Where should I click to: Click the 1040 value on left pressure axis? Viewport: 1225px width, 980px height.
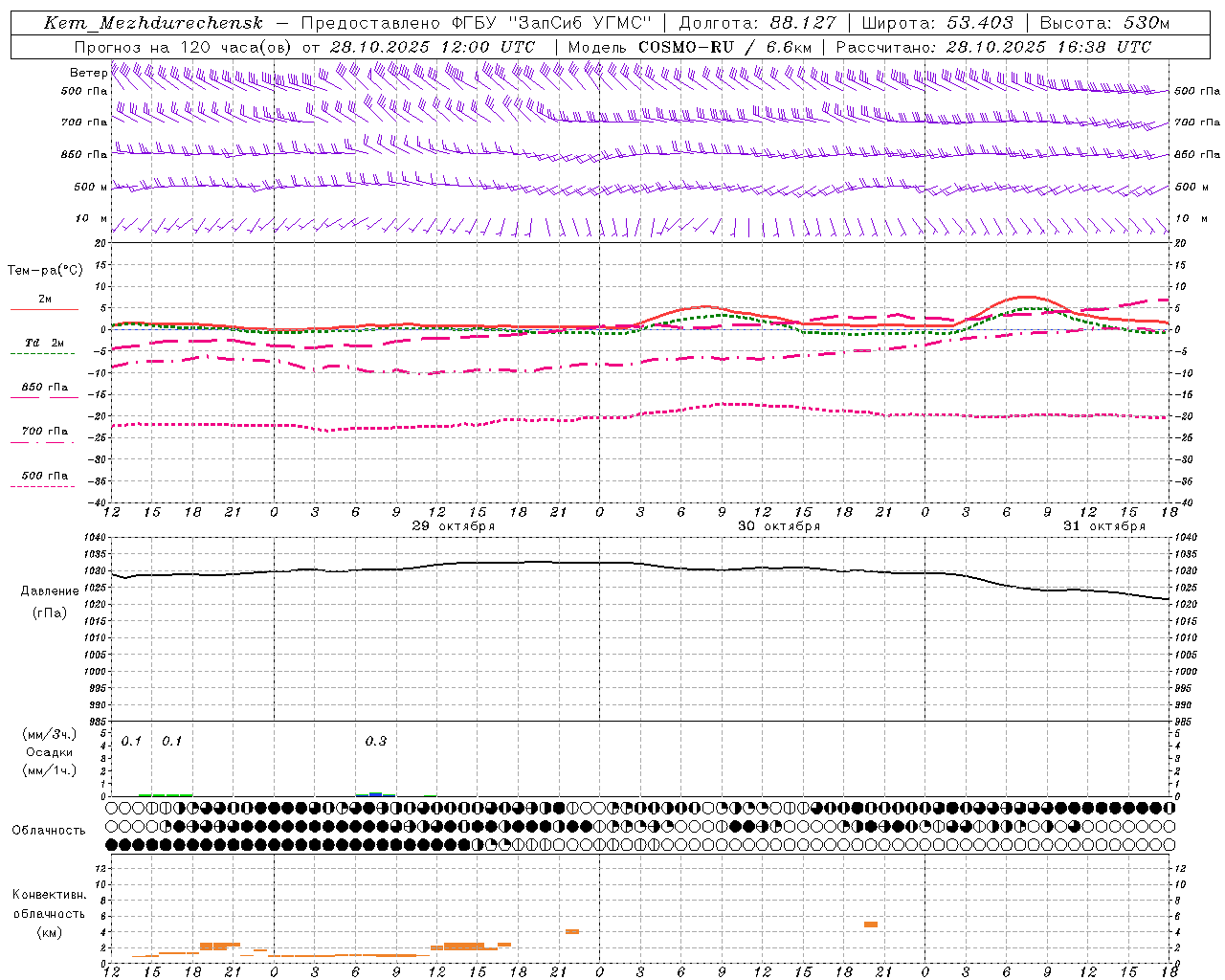(97, 538)
